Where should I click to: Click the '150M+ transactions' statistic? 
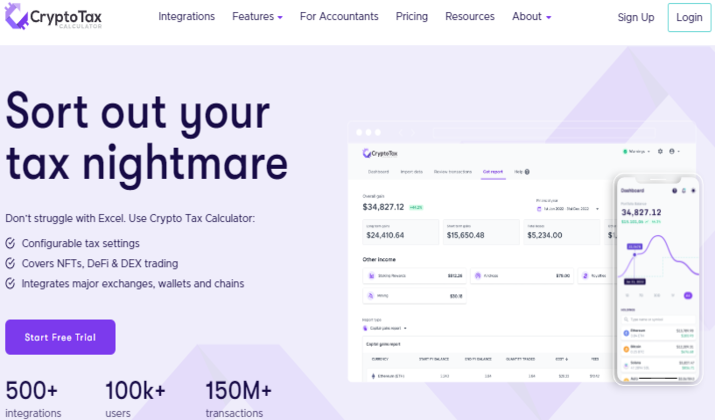point(238,399)
